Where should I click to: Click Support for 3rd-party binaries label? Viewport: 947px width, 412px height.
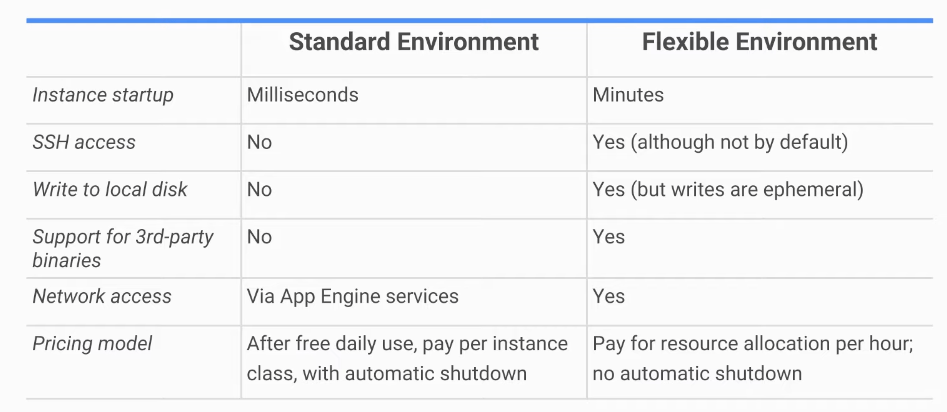click(x=123, y=248)
